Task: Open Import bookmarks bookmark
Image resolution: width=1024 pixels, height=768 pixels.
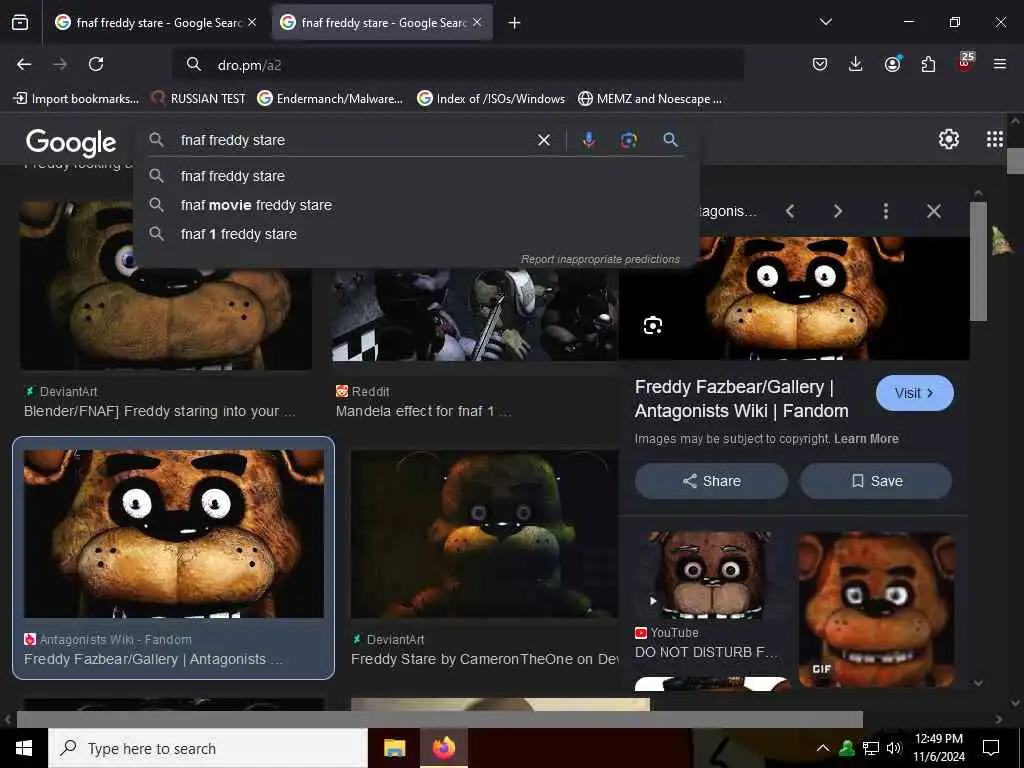Action: tap(76, 99)
